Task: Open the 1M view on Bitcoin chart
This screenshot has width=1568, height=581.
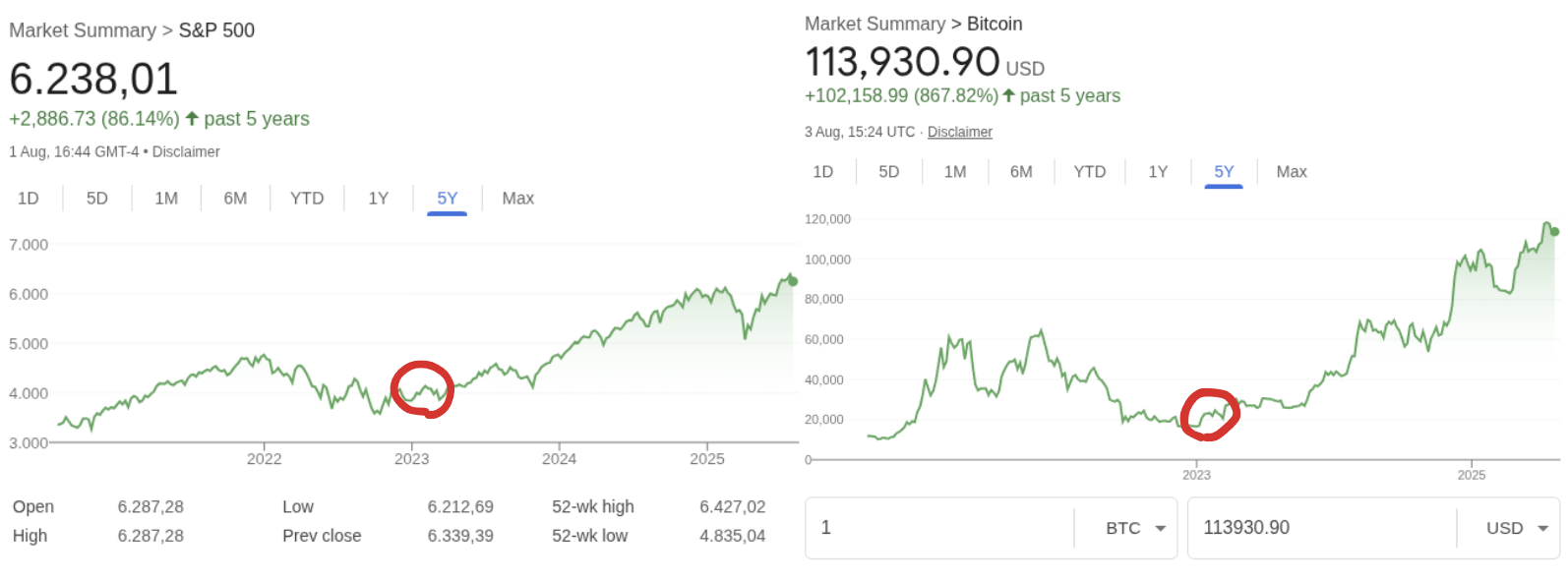Action: (x=954, y=171)
